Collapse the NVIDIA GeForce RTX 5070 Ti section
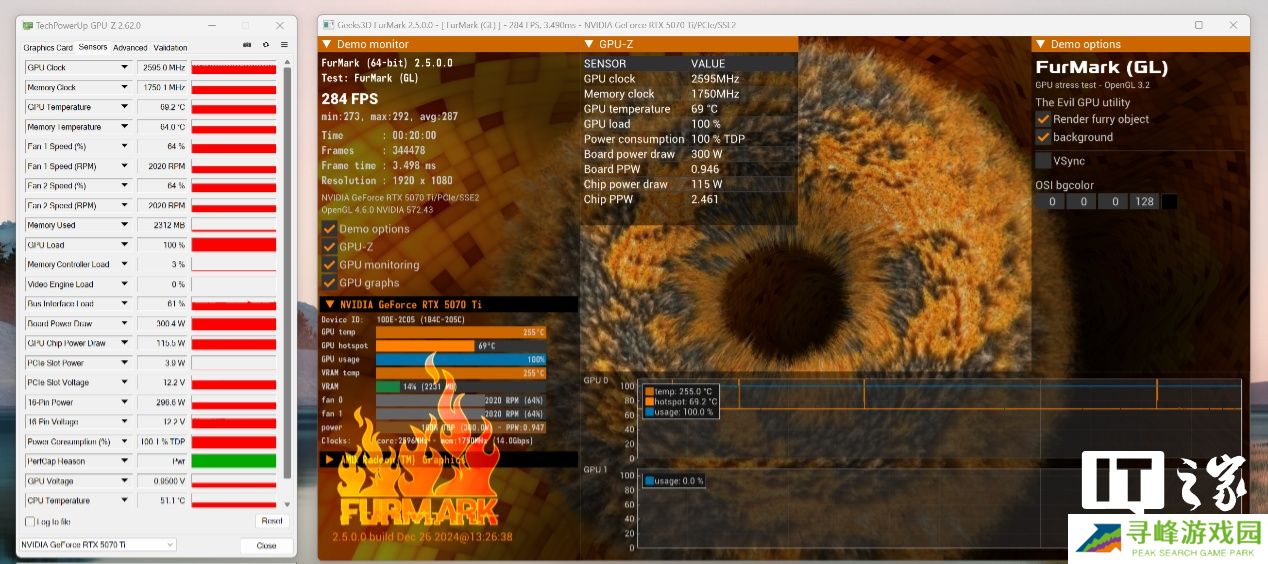Screen dimensions: 1268x564 [329, 304]
